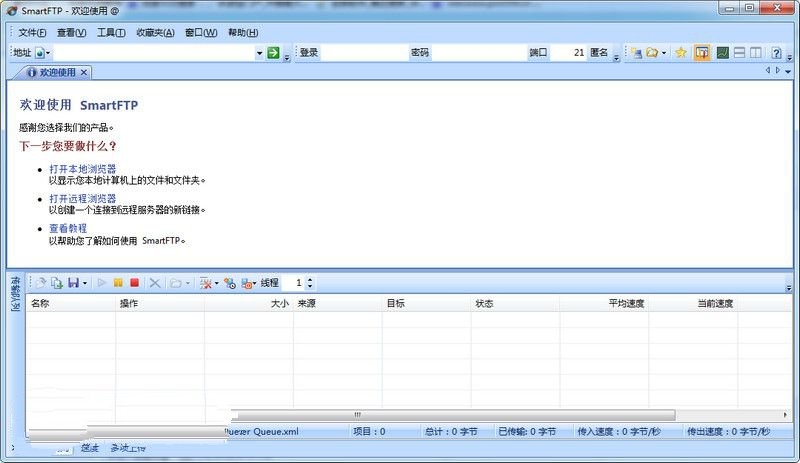Expand the remote browser folder dropdown arrow

664,53
